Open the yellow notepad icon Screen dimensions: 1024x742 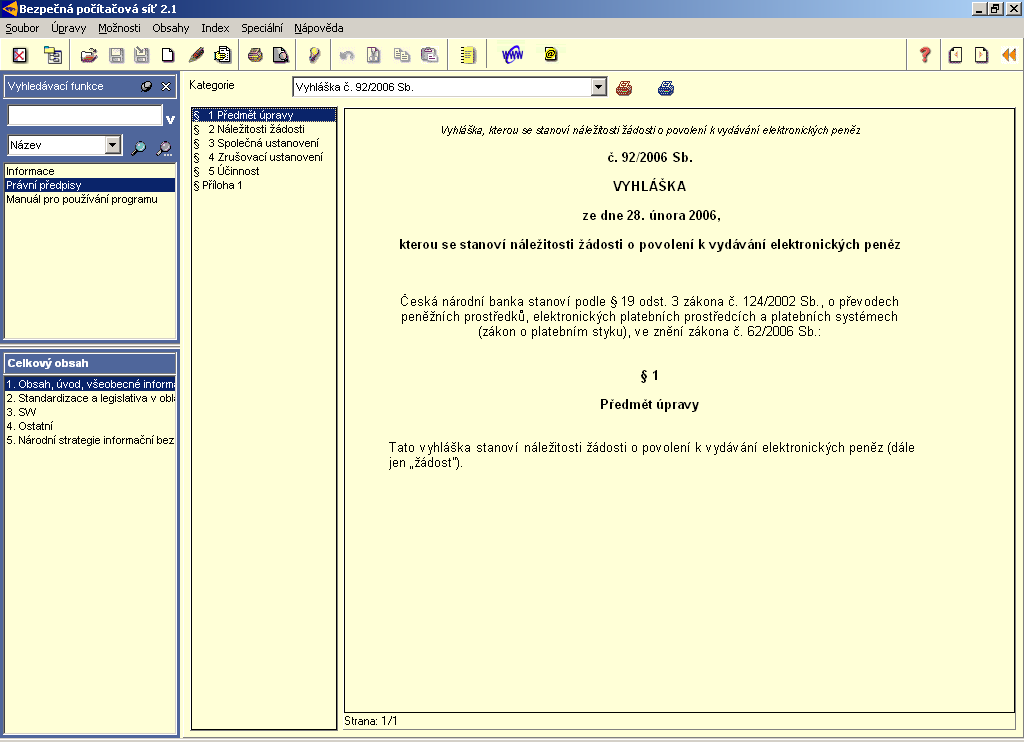pyautogui.click(x=468, y=56)
